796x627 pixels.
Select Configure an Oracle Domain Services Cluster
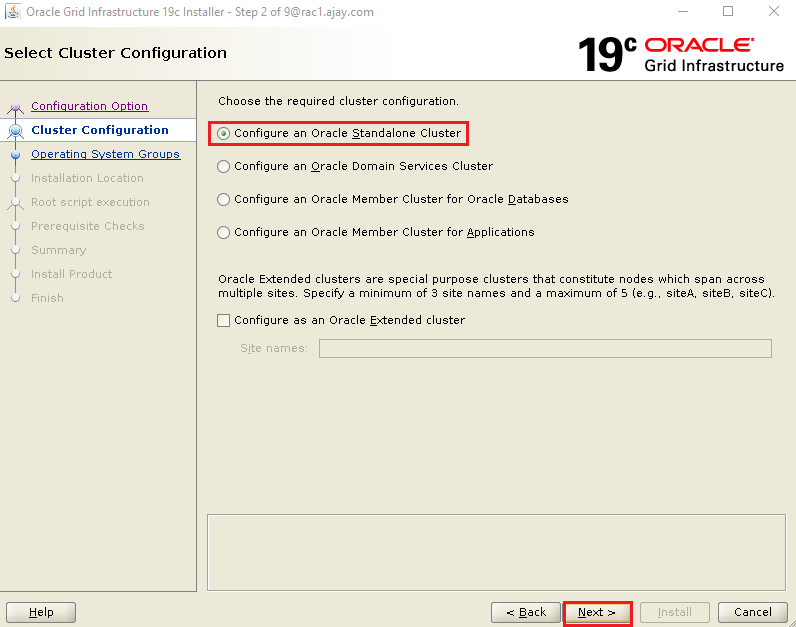[x=355, y=166]
